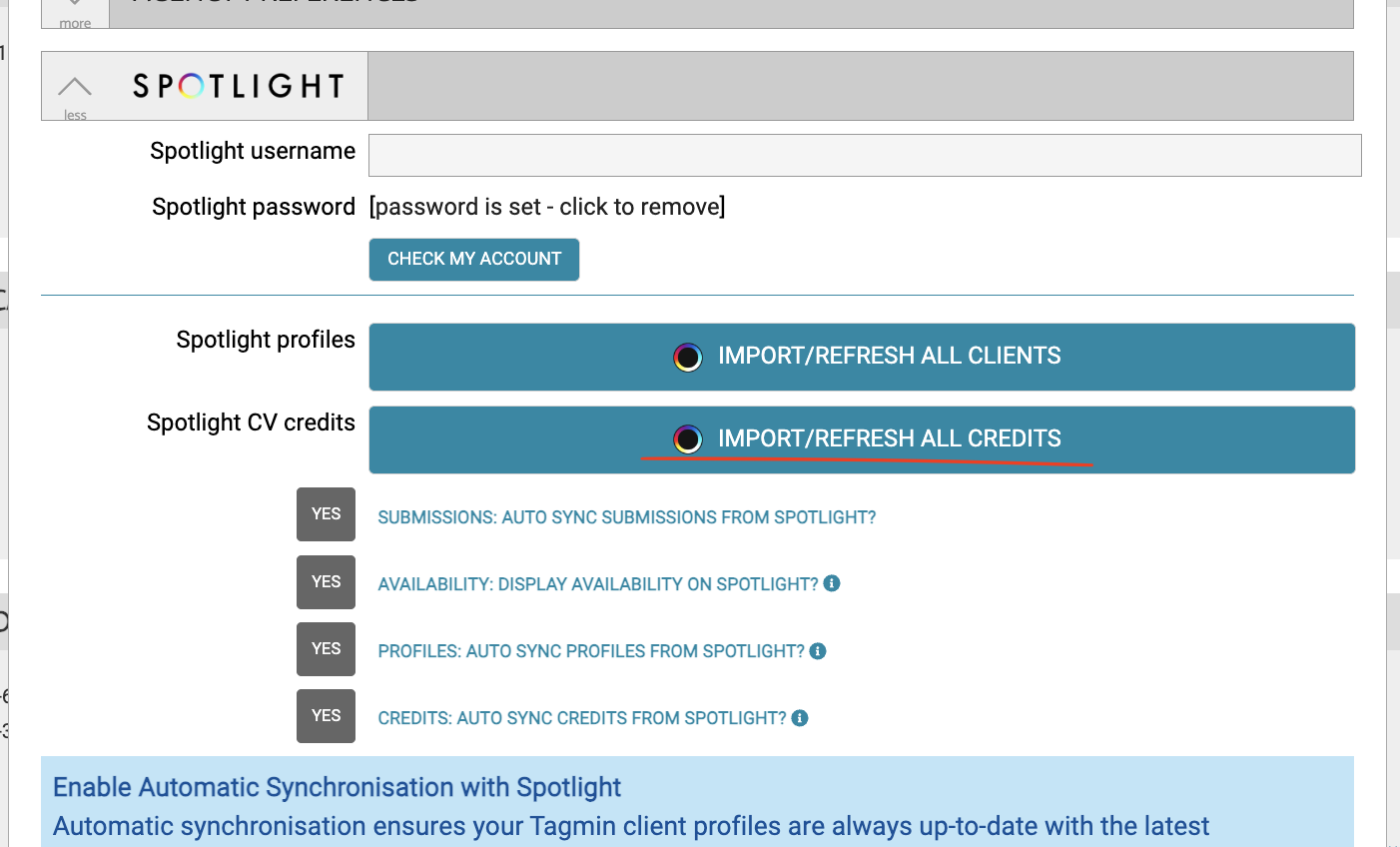Click the Enable Automatic Synchronisation with Spotlight heading
Screen dimensions: 1400x847
[338, 787]
